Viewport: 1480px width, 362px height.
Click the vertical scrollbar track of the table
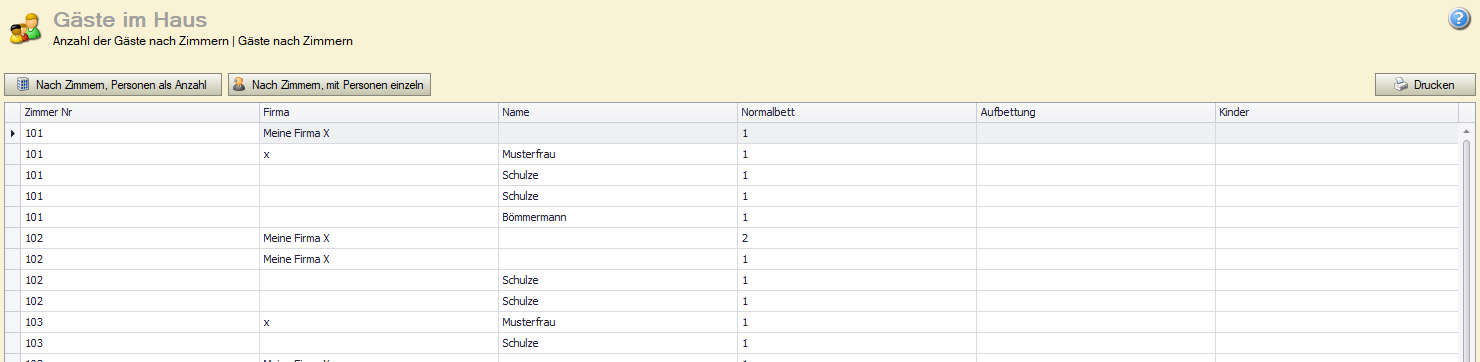pos(1467,250)
